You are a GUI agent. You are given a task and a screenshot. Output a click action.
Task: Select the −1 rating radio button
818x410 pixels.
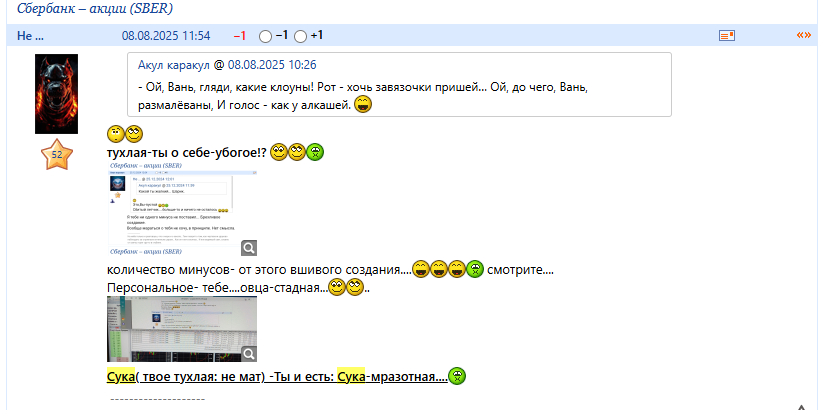tap(265, 36)
